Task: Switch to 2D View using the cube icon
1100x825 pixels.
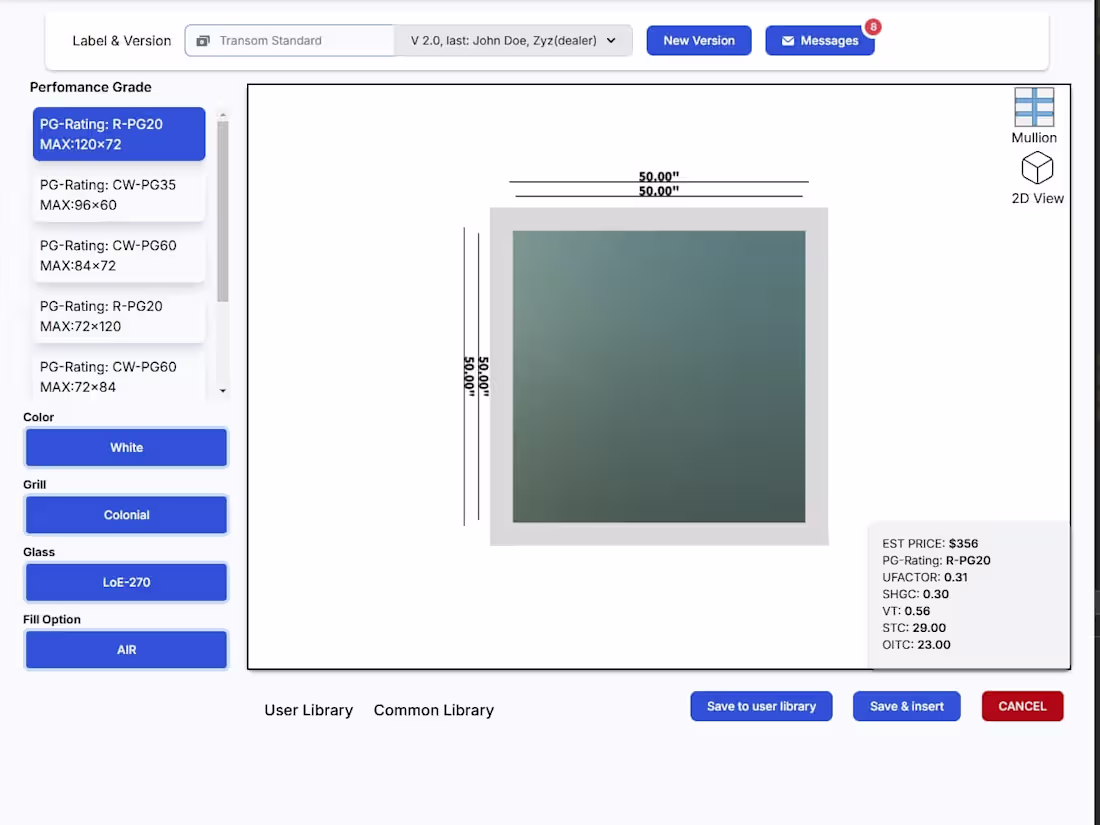Action: (x=1037, y=168)
